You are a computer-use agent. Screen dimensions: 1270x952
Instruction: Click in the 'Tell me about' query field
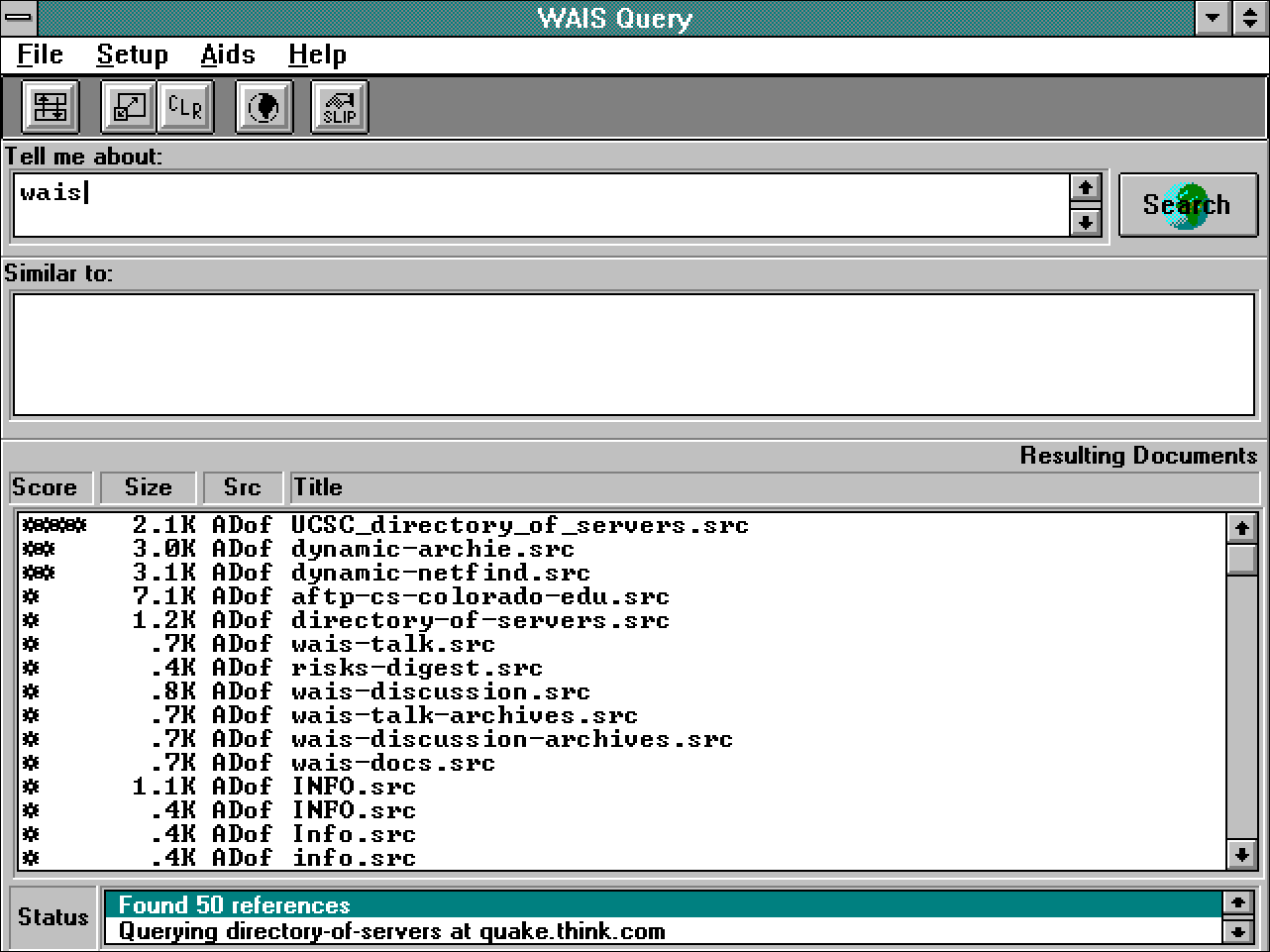(541, 205)
